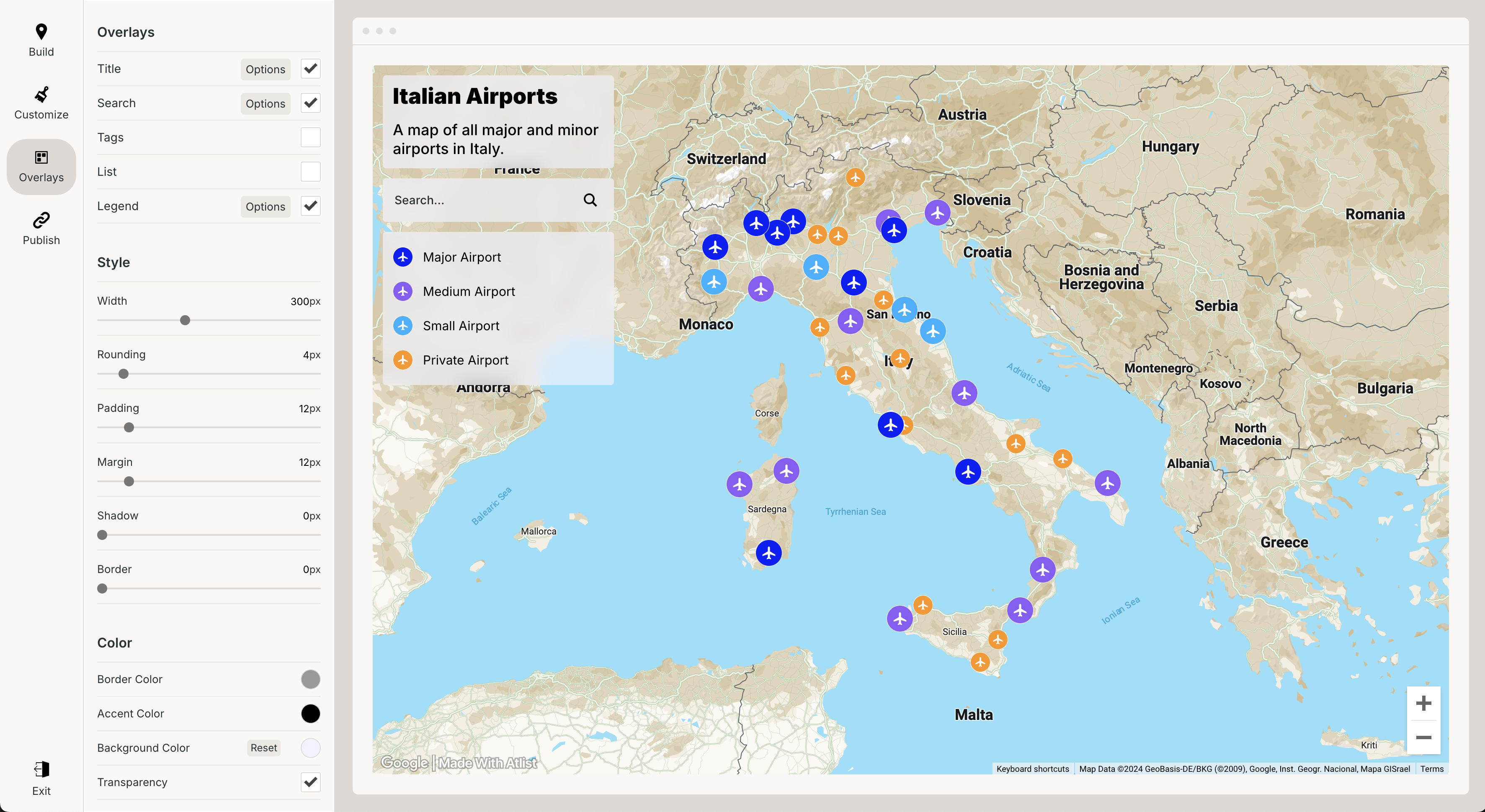Zoom out using the map minus control
The image size is (1485, 812).
(x=1424, y=737)
